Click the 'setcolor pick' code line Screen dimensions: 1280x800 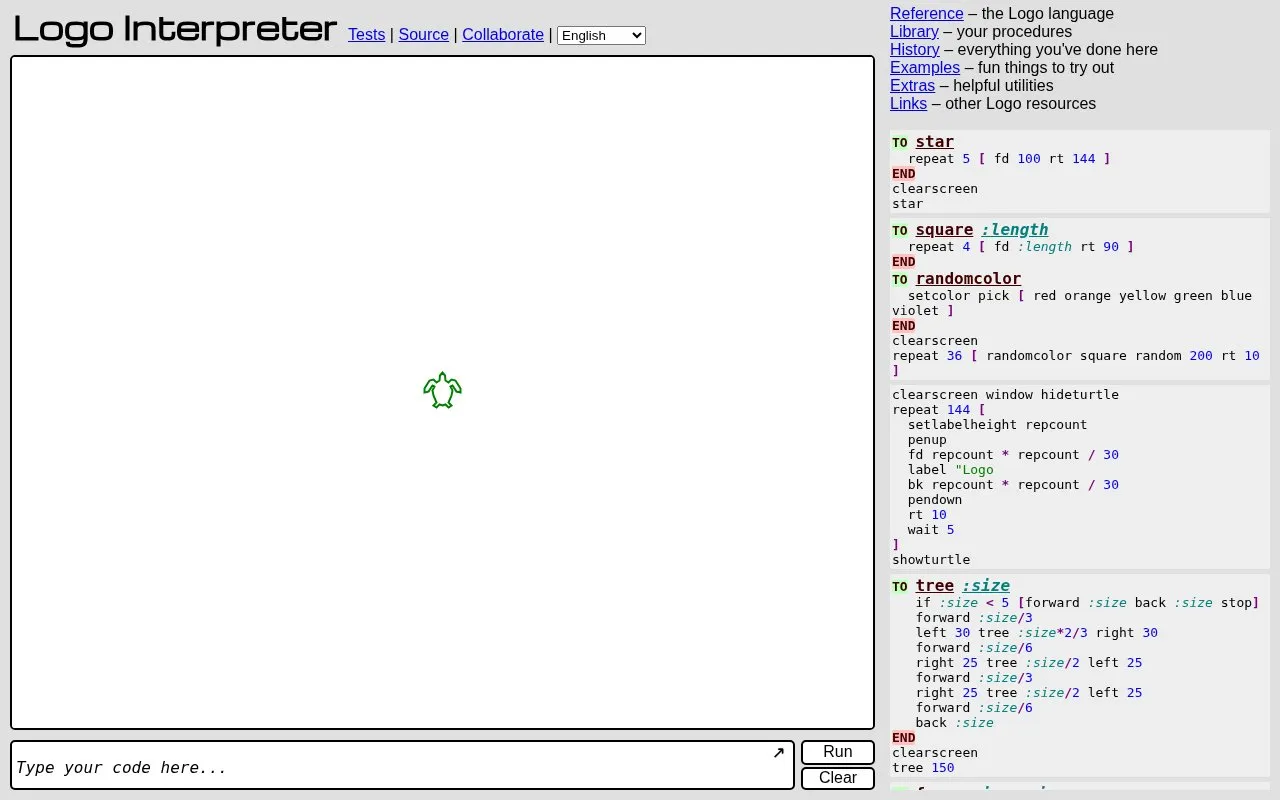[x=1072, y=303]
